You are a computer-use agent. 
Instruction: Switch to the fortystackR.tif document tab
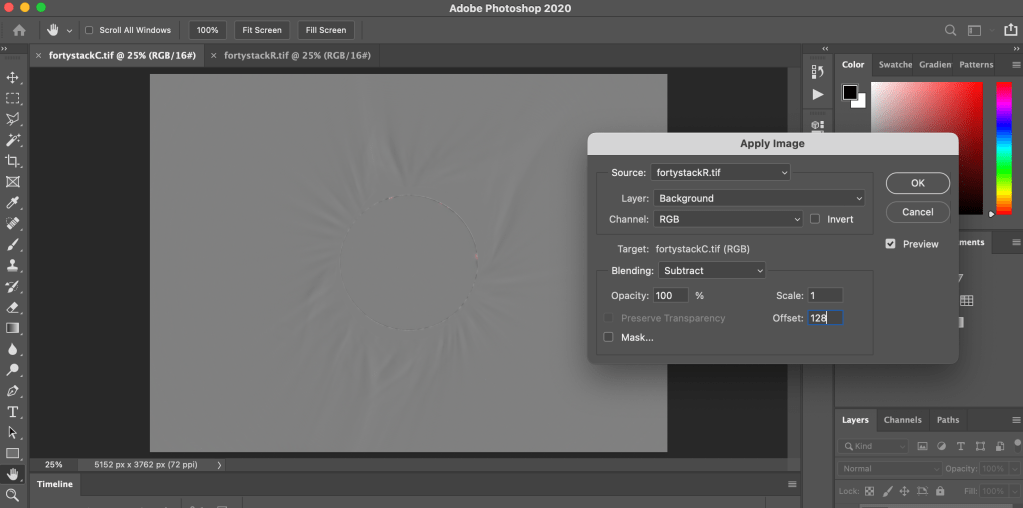pyautogui.click(x=297, y=56)
